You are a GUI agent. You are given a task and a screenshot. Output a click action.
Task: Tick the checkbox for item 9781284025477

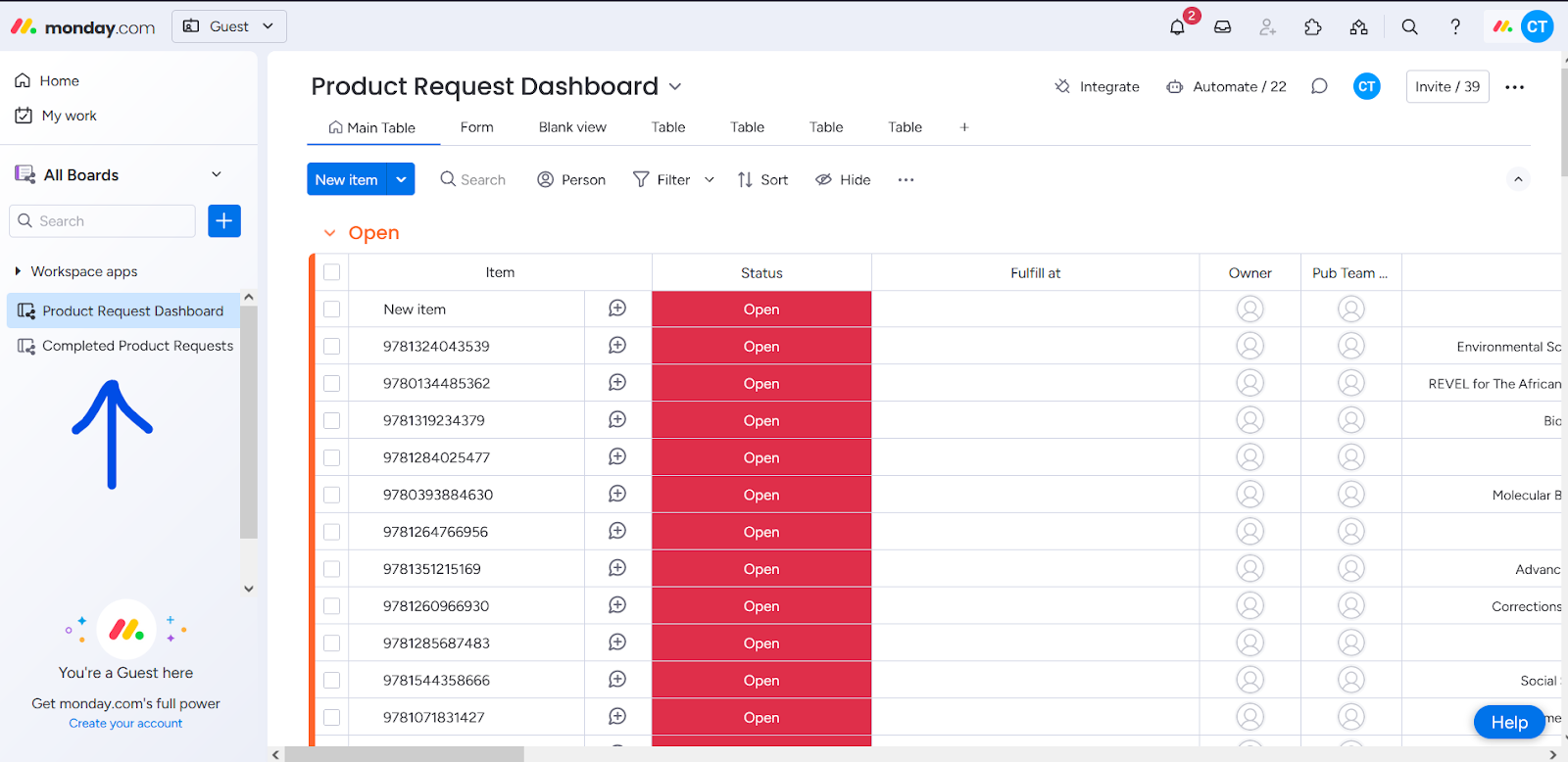(x=332, y=457)
